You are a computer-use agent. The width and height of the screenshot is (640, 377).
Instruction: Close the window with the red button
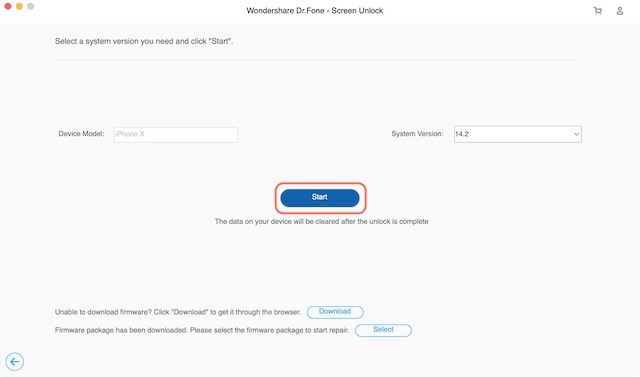point(8,6)
